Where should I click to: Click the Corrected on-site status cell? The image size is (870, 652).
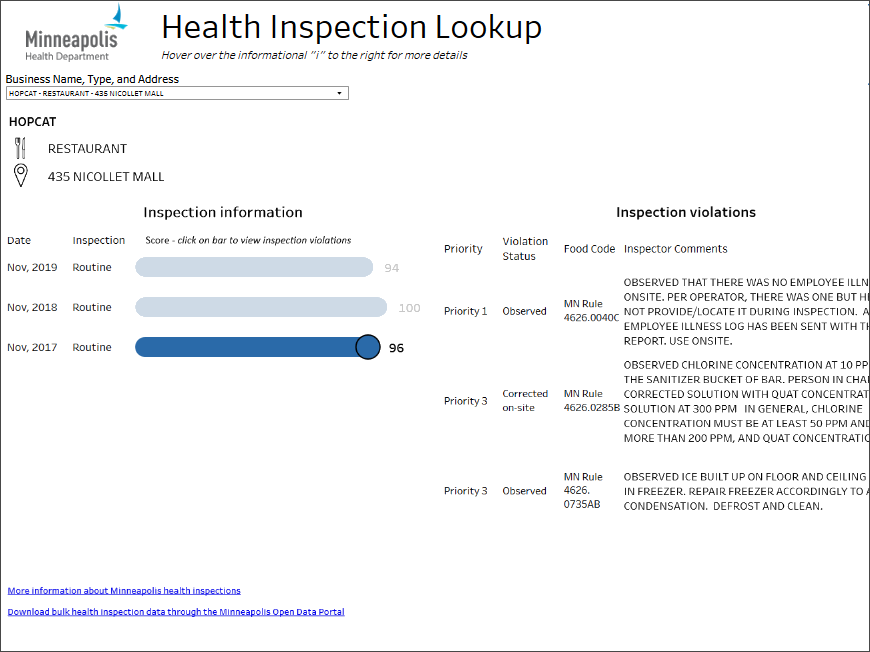525,401
